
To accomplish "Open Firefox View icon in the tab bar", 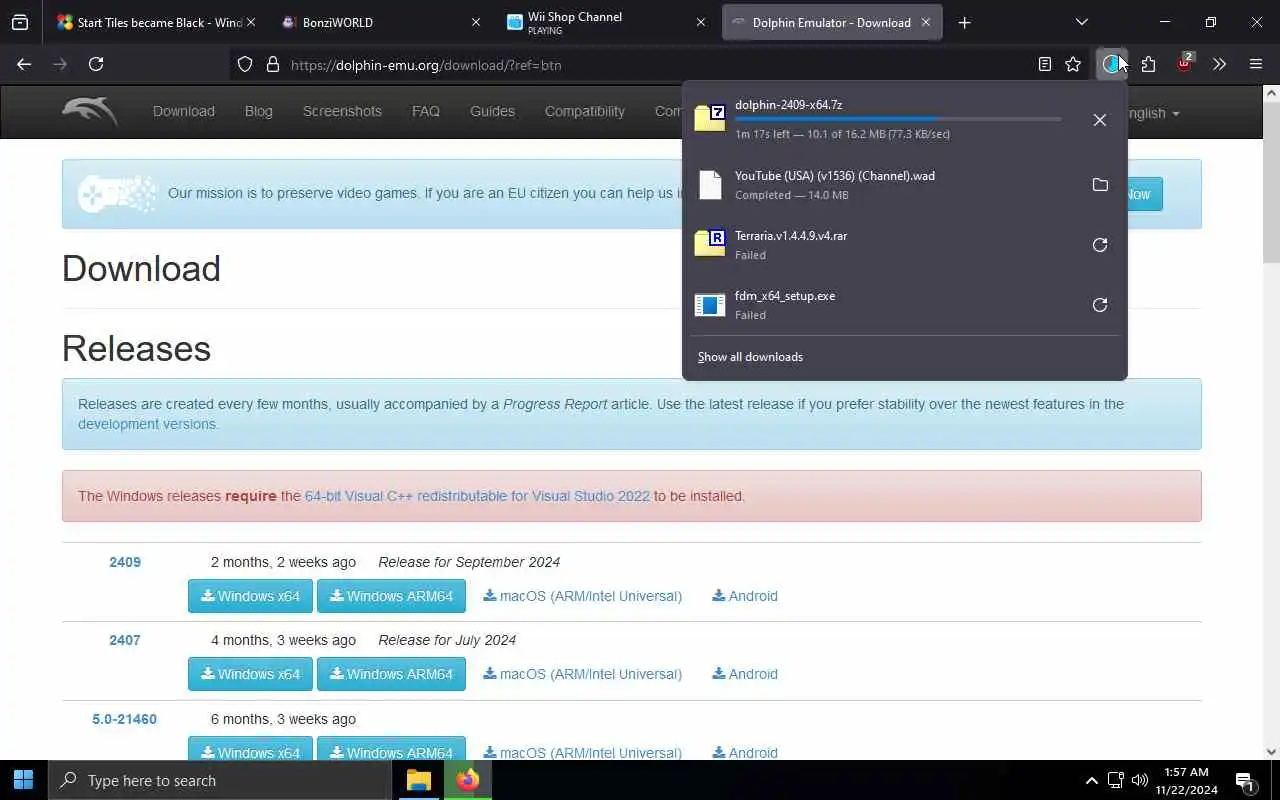I will (20, 22).
